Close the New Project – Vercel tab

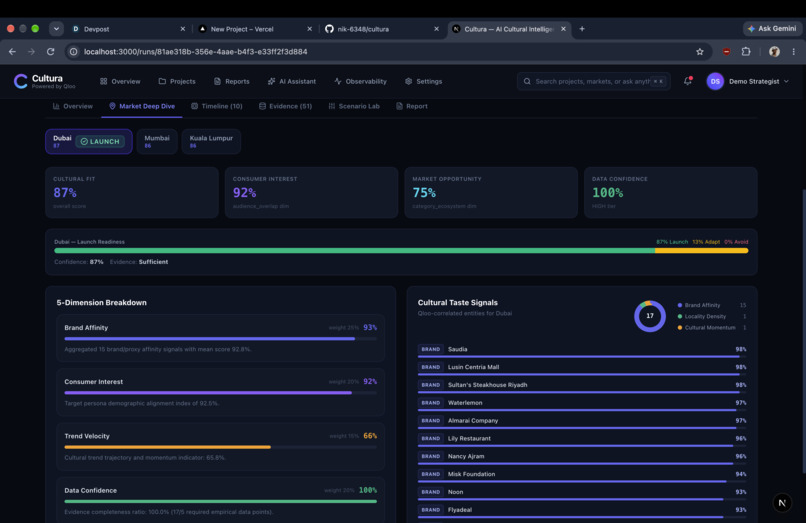[309, 29]
